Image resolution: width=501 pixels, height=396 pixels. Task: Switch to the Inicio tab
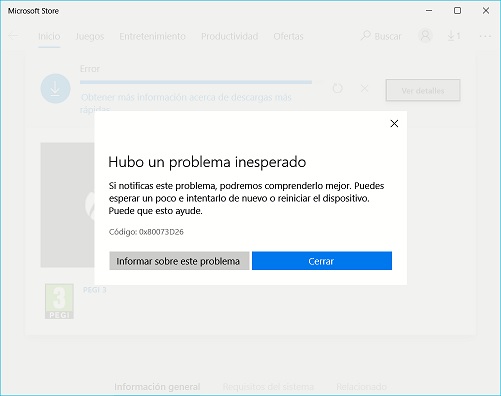(49, 36)
